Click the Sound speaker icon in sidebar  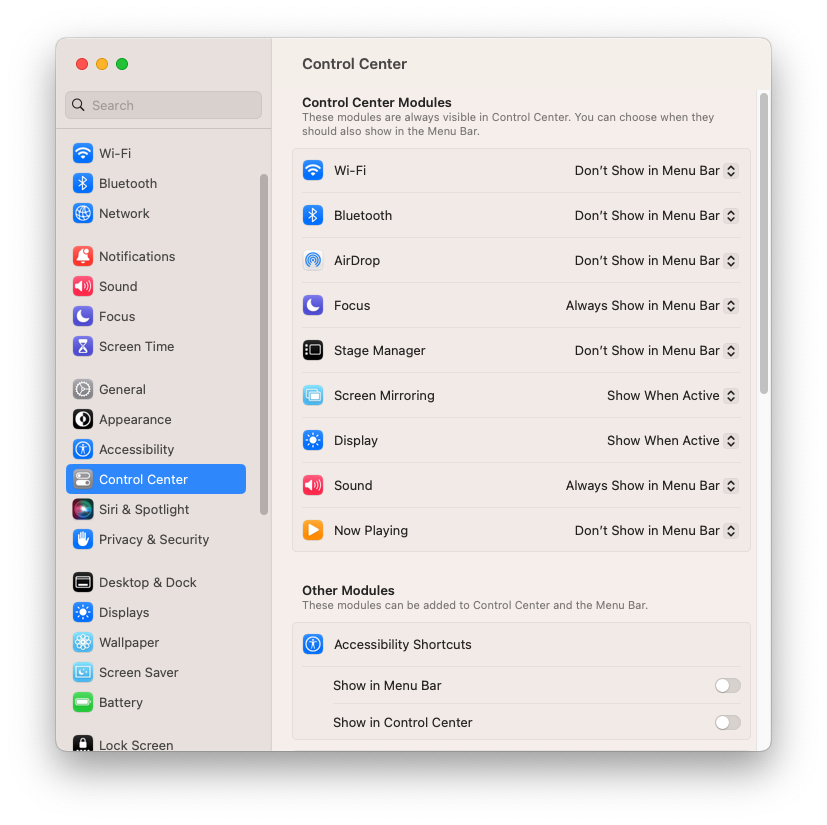click(x=83, y=286)
